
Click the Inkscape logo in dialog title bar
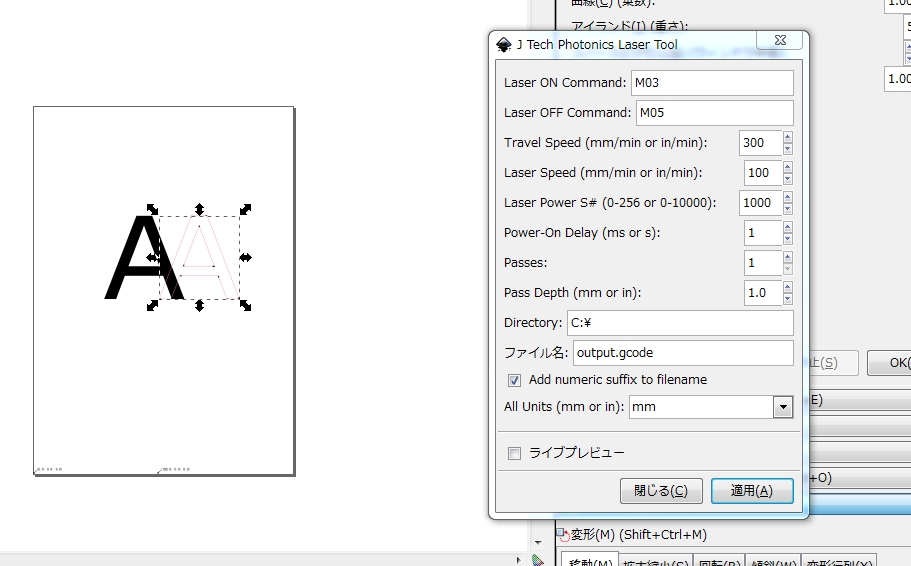coord(504,45)
